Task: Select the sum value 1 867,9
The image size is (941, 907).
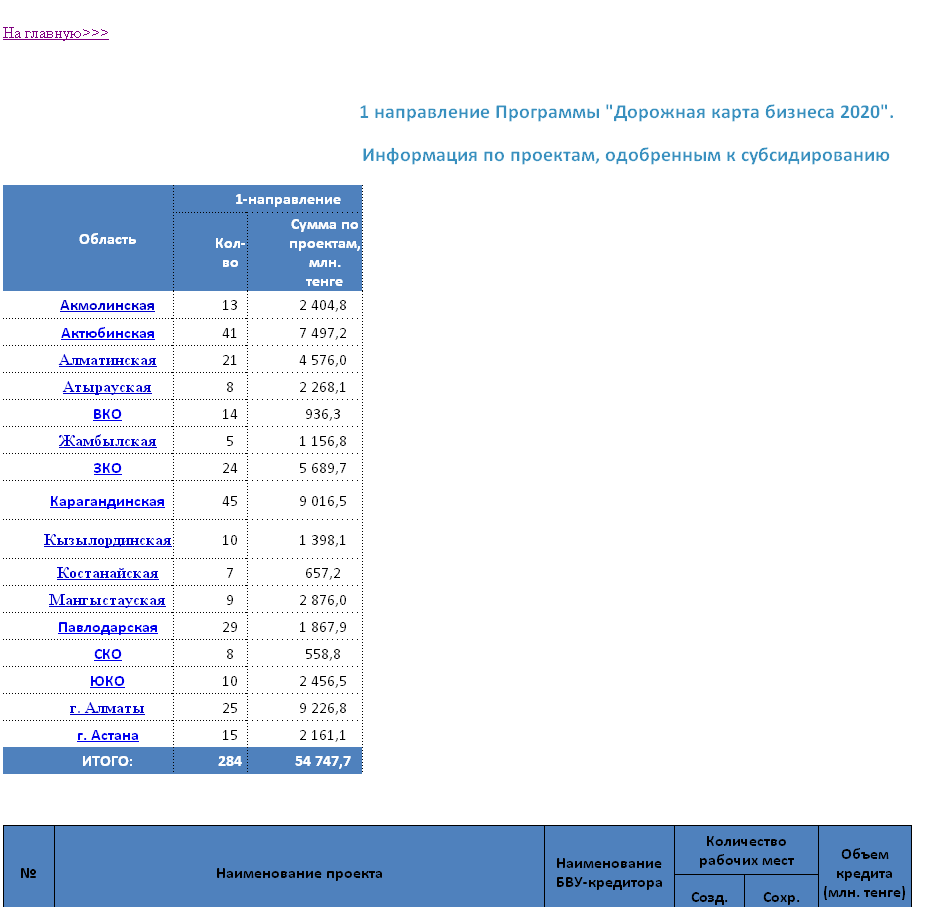Action: (x=323, y=627)
